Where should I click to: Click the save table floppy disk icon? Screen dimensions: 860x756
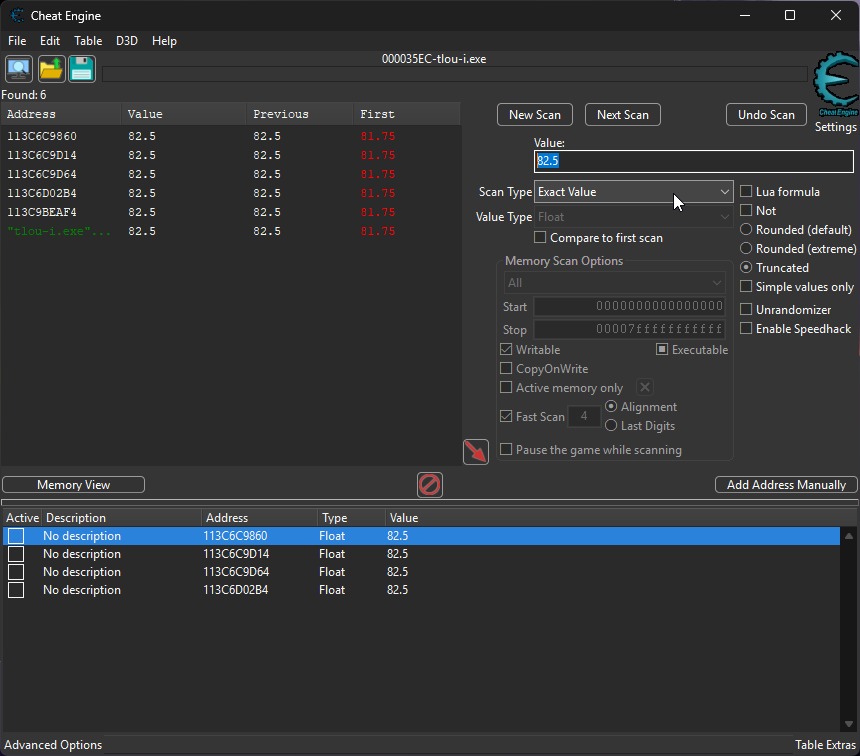coord(82,69)
